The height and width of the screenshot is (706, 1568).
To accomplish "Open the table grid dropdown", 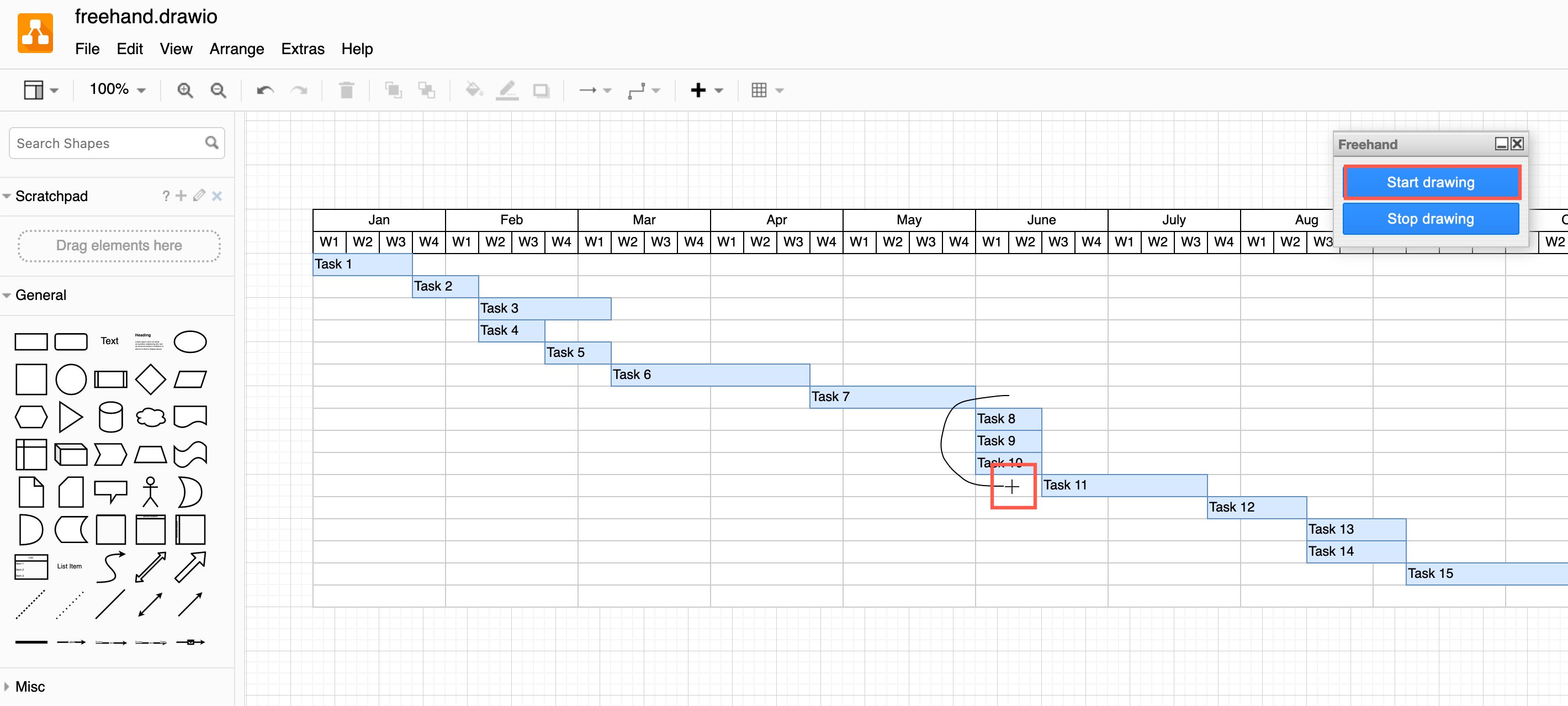I will 766,91.
